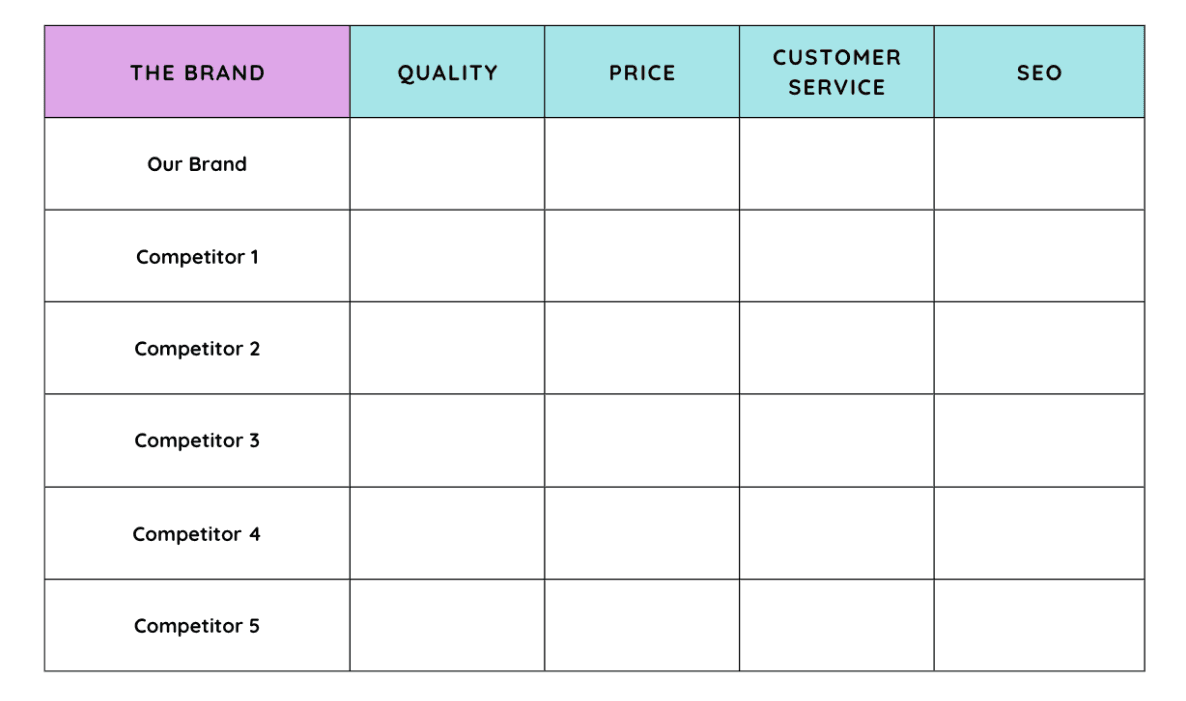Select Competitor 3's empty SEO cell
The width and height of the screenshot is (1186, 701).
1039,440
